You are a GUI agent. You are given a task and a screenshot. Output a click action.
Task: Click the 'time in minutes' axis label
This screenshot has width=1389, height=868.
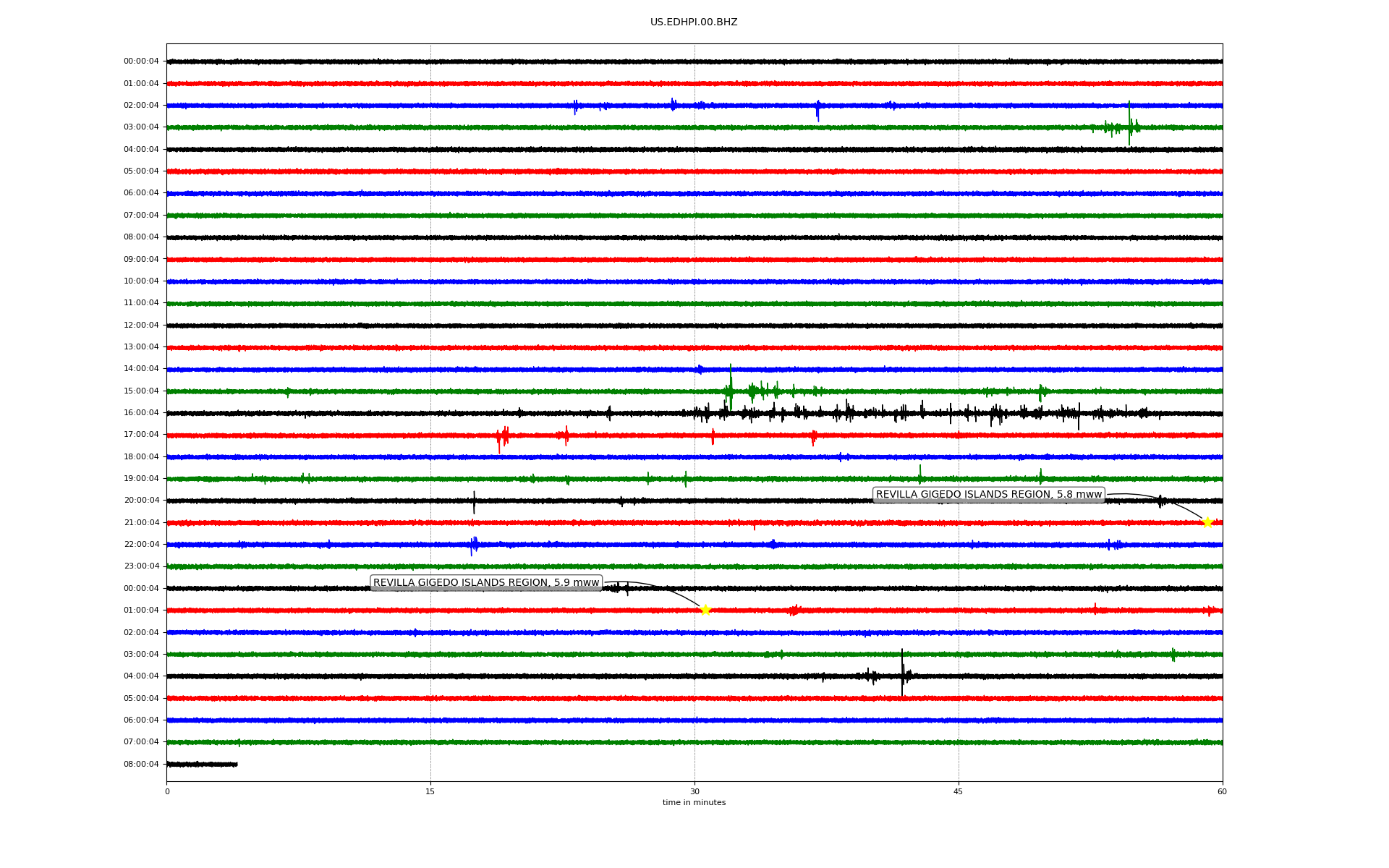tap(694, 803)
